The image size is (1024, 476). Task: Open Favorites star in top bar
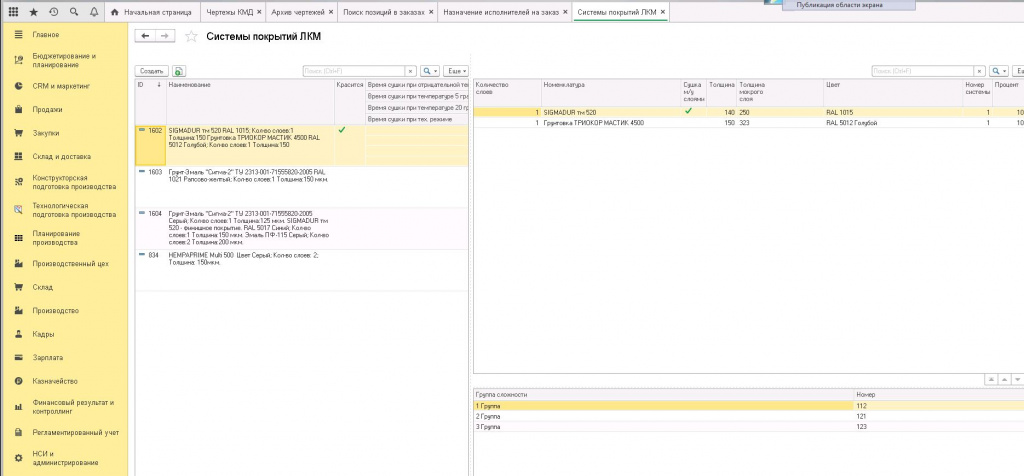click(33, 12)
